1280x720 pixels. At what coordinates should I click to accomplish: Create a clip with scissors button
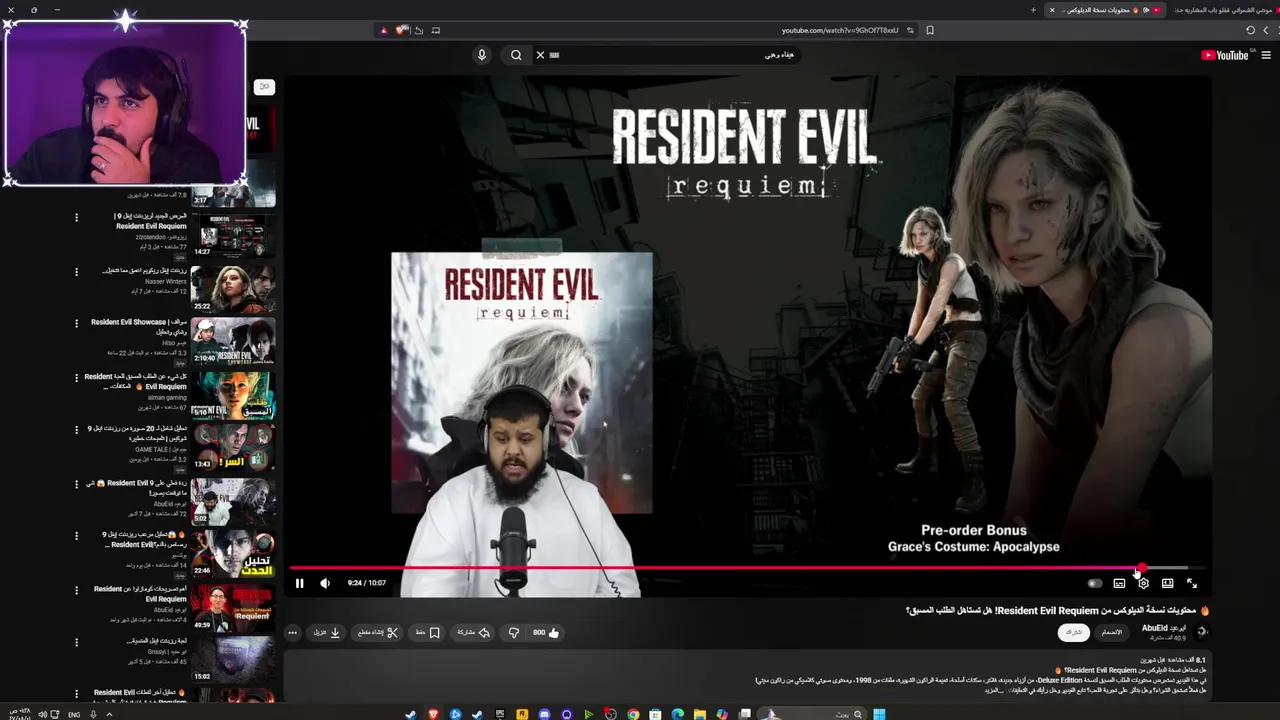pos(378,632)
